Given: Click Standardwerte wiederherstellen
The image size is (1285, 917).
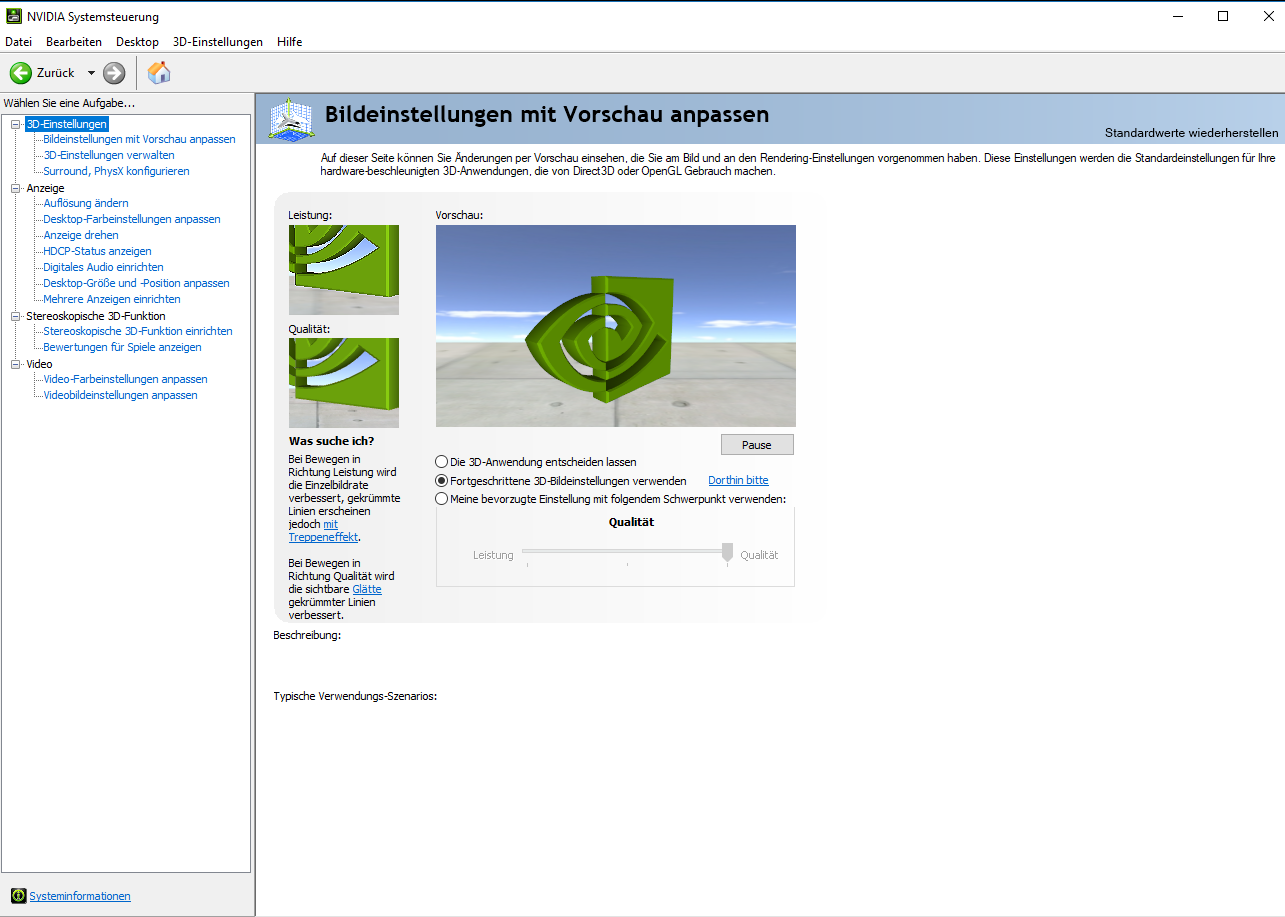Looking at the screenshot, I should [1191, 133].
